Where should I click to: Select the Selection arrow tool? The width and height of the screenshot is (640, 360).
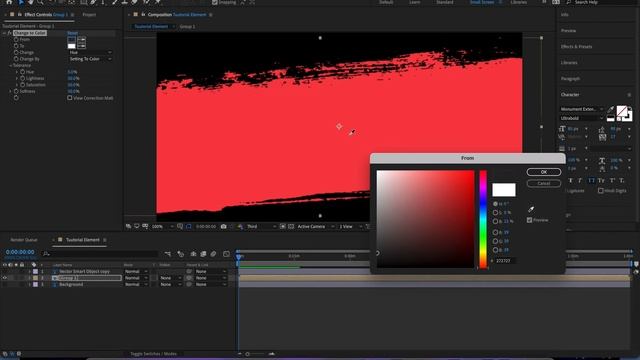[21, 2]
